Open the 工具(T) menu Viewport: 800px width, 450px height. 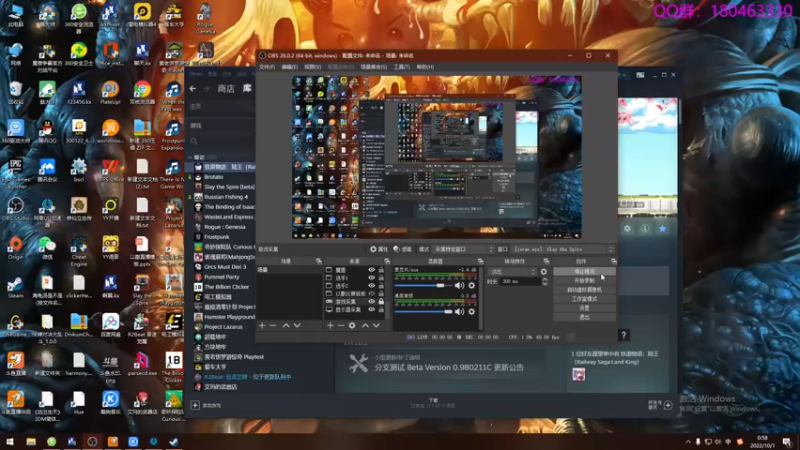(402, 67)
